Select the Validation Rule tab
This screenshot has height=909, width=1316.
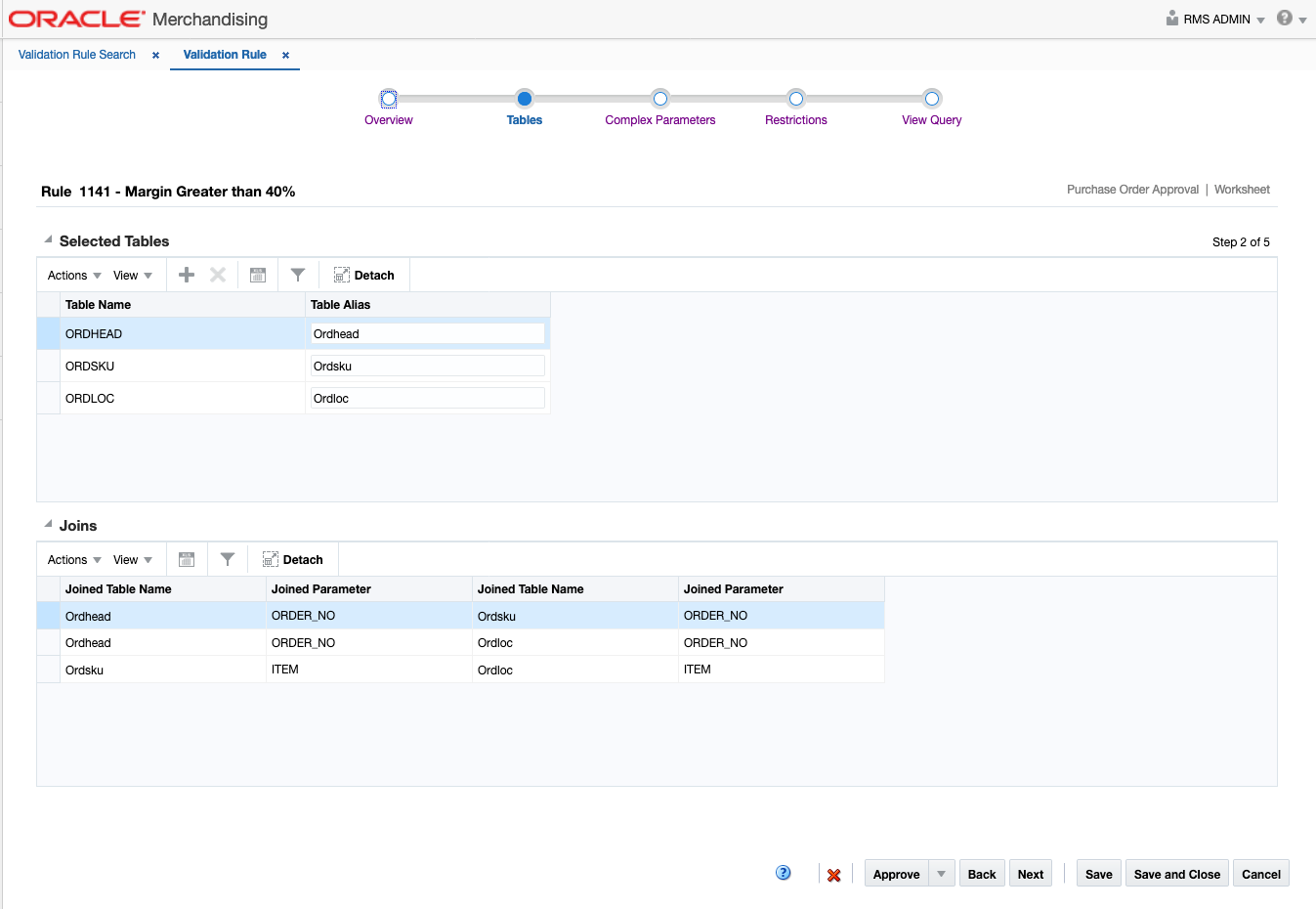tap(225, 55)
